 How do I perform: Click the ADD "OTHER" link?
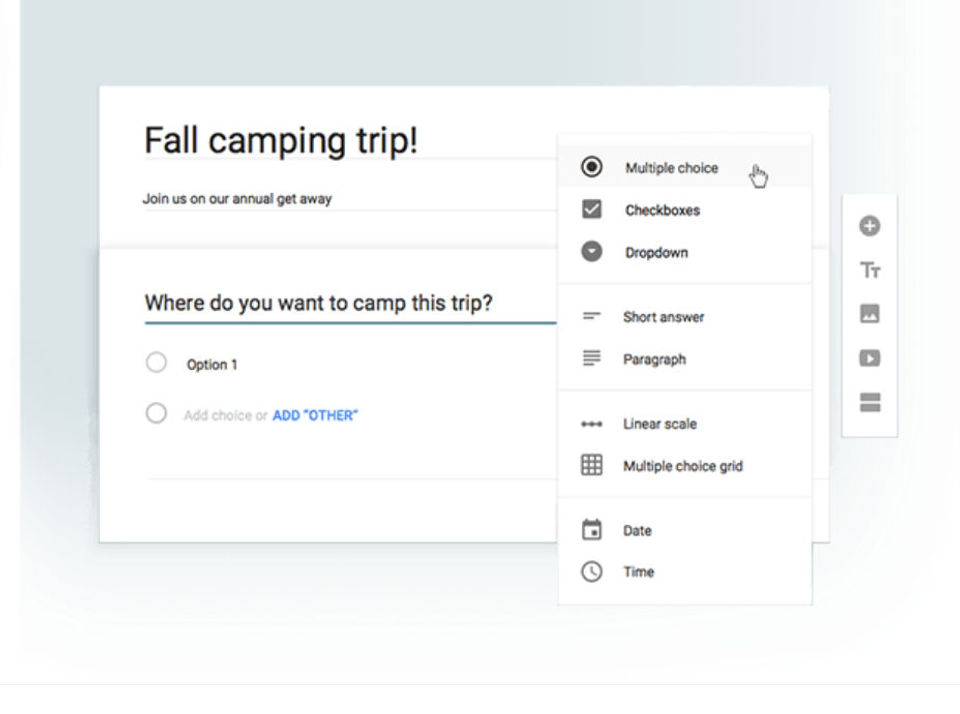[x=315, y=415]
